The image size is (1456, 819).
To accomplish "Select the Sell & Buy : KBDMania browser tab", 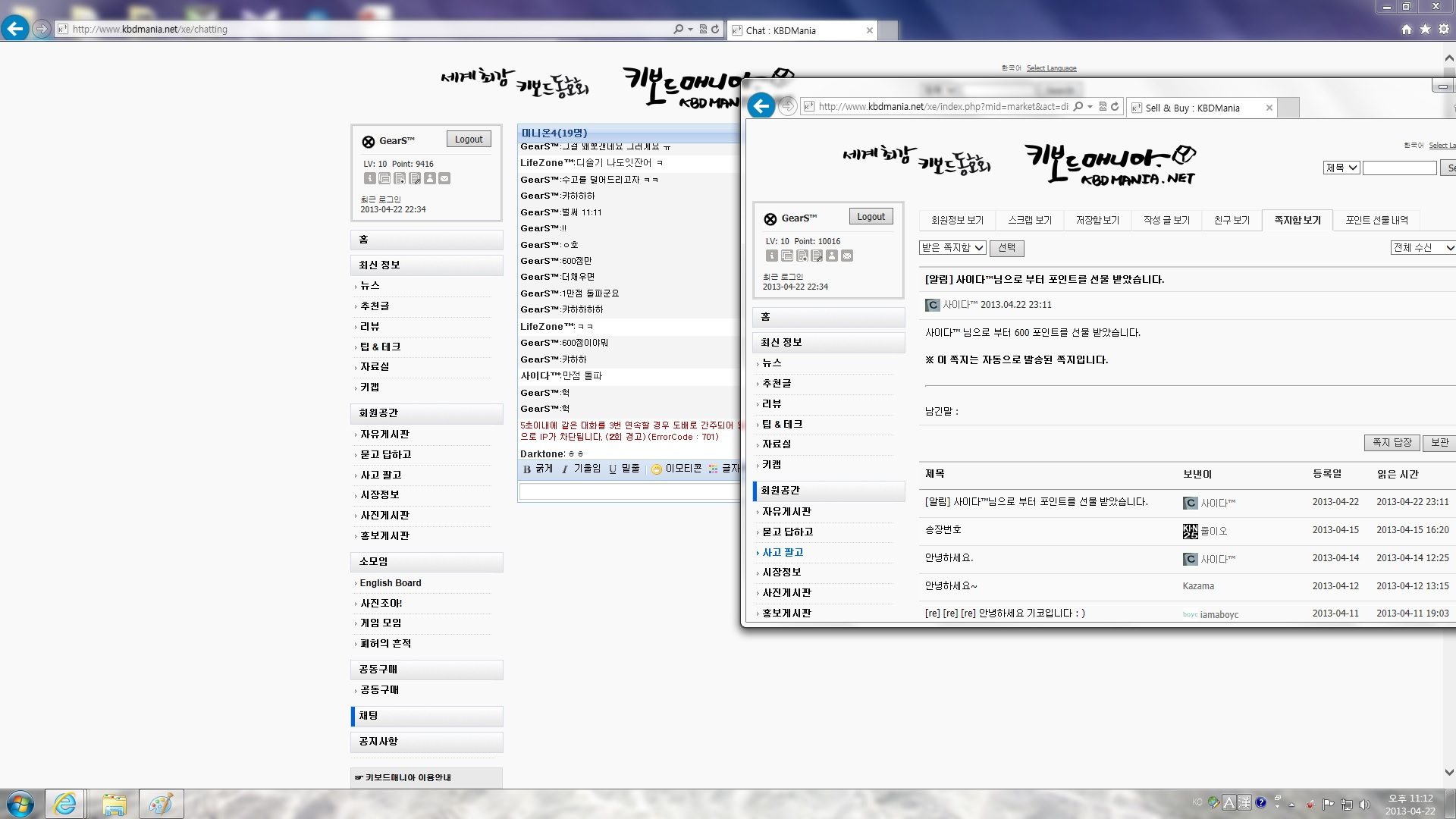I will 1202,108.
